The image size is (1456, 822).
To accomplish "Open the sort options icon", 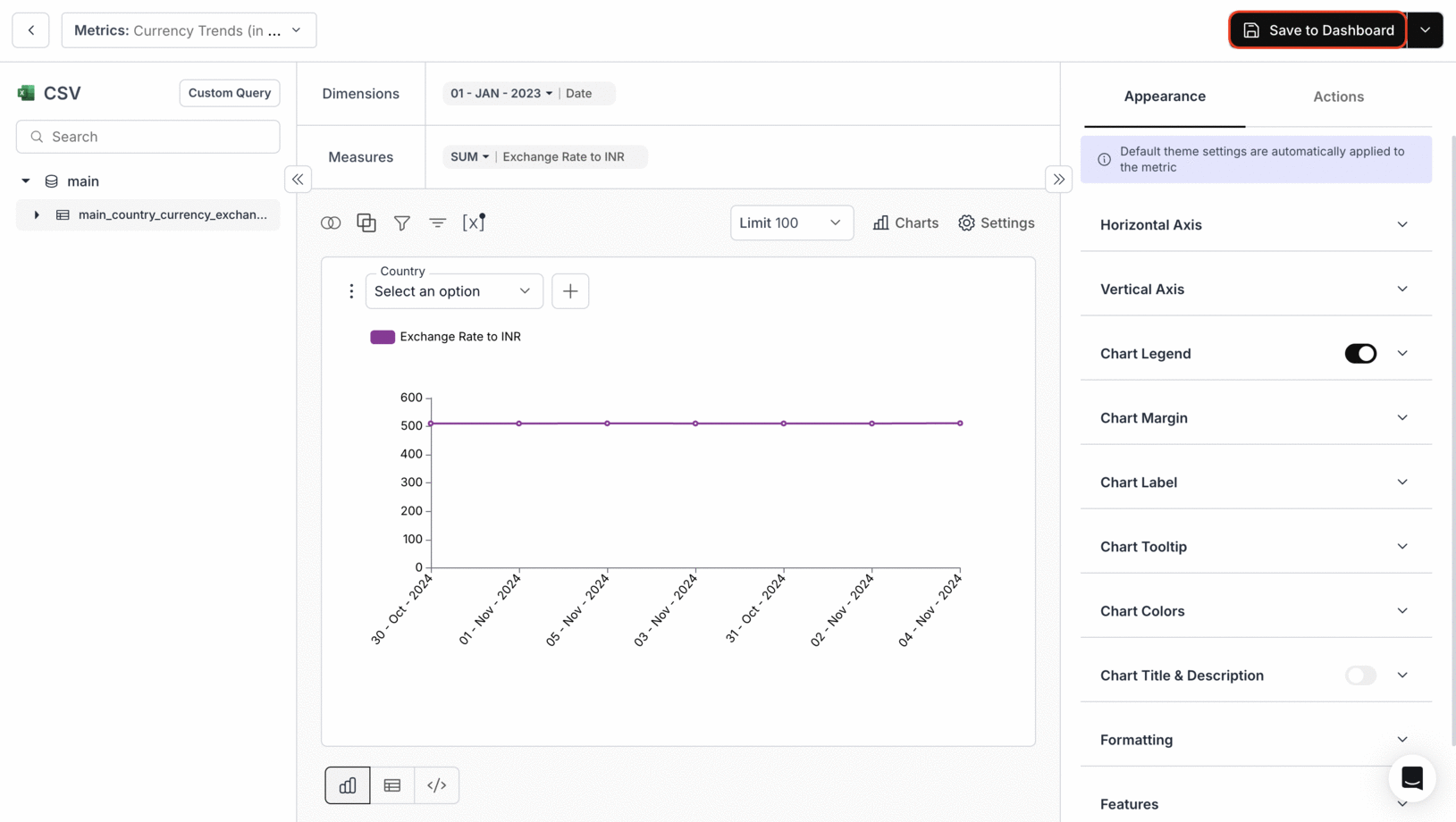I will pos(438,222).
